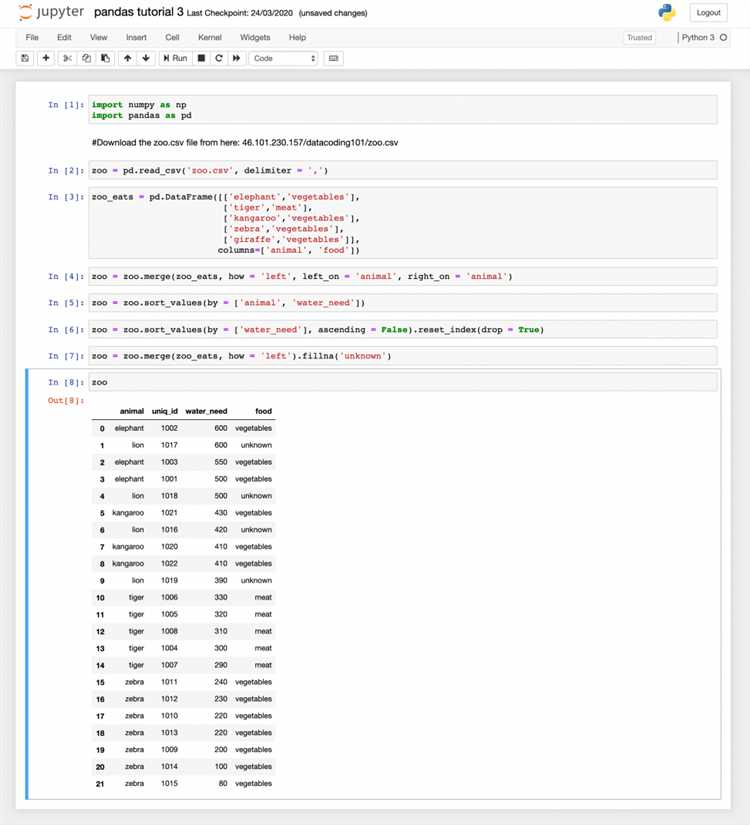Click the save and checkpoint icon
750x825 pixels.
(25, 58)
